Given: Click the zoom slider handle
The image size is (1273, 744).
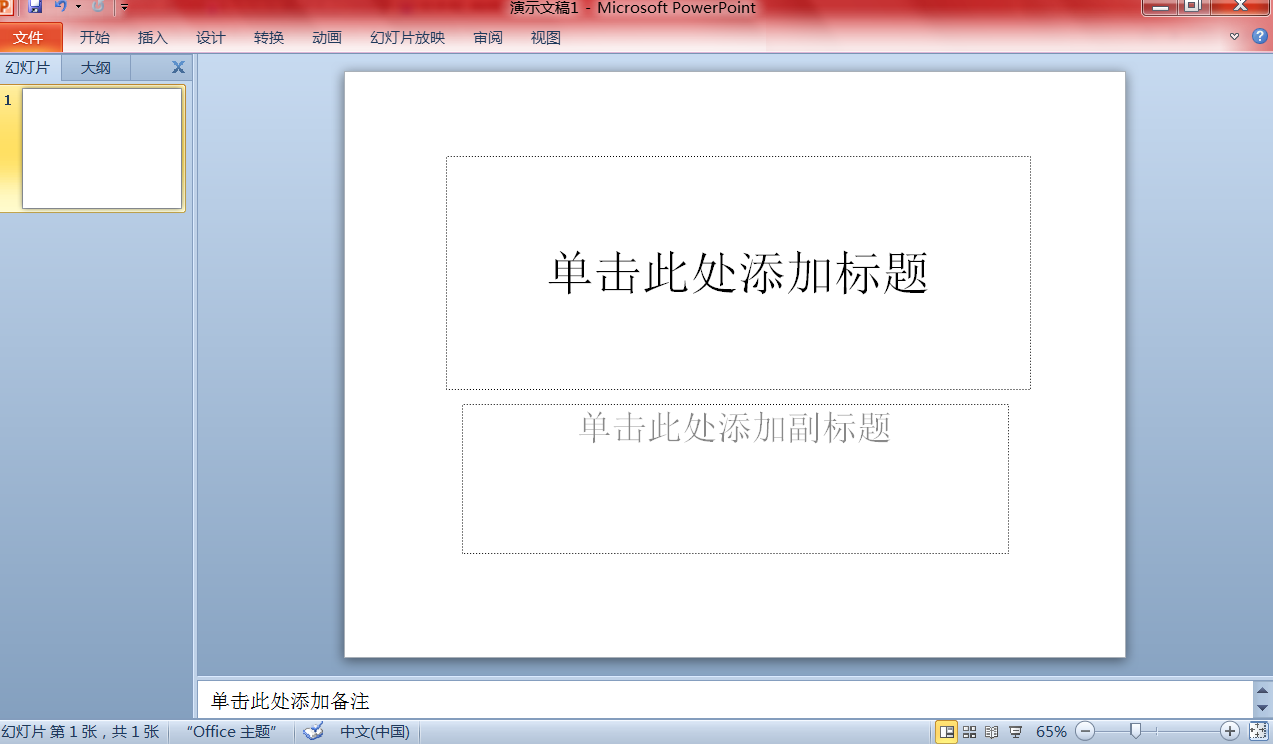Looking at the screenshot, I should tap(1135, 731).
